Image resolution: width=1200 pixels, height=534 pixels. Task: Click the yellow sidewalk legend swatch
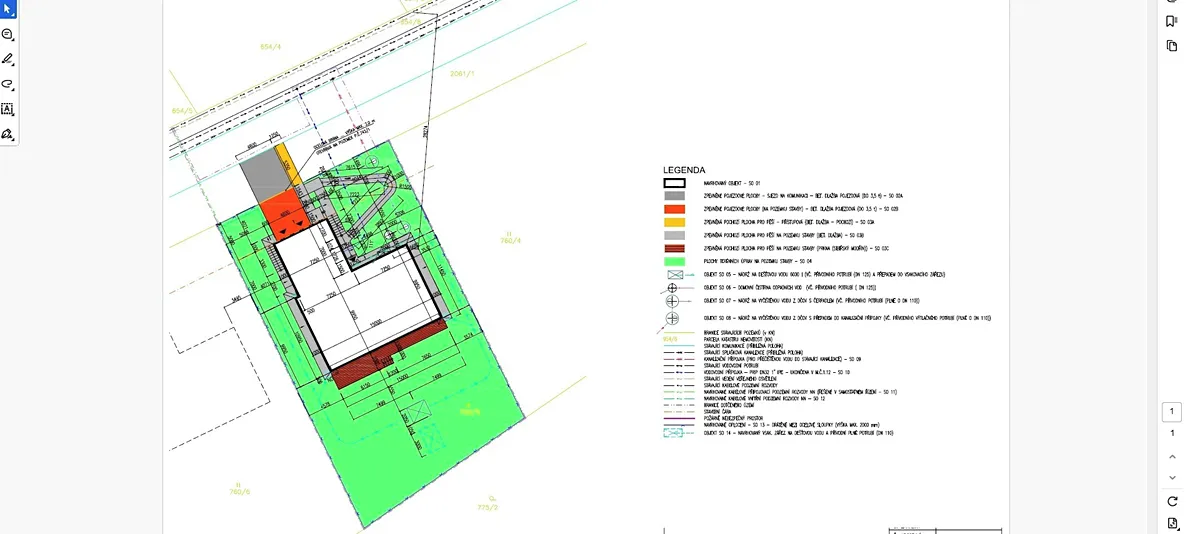tap(675, 221)
